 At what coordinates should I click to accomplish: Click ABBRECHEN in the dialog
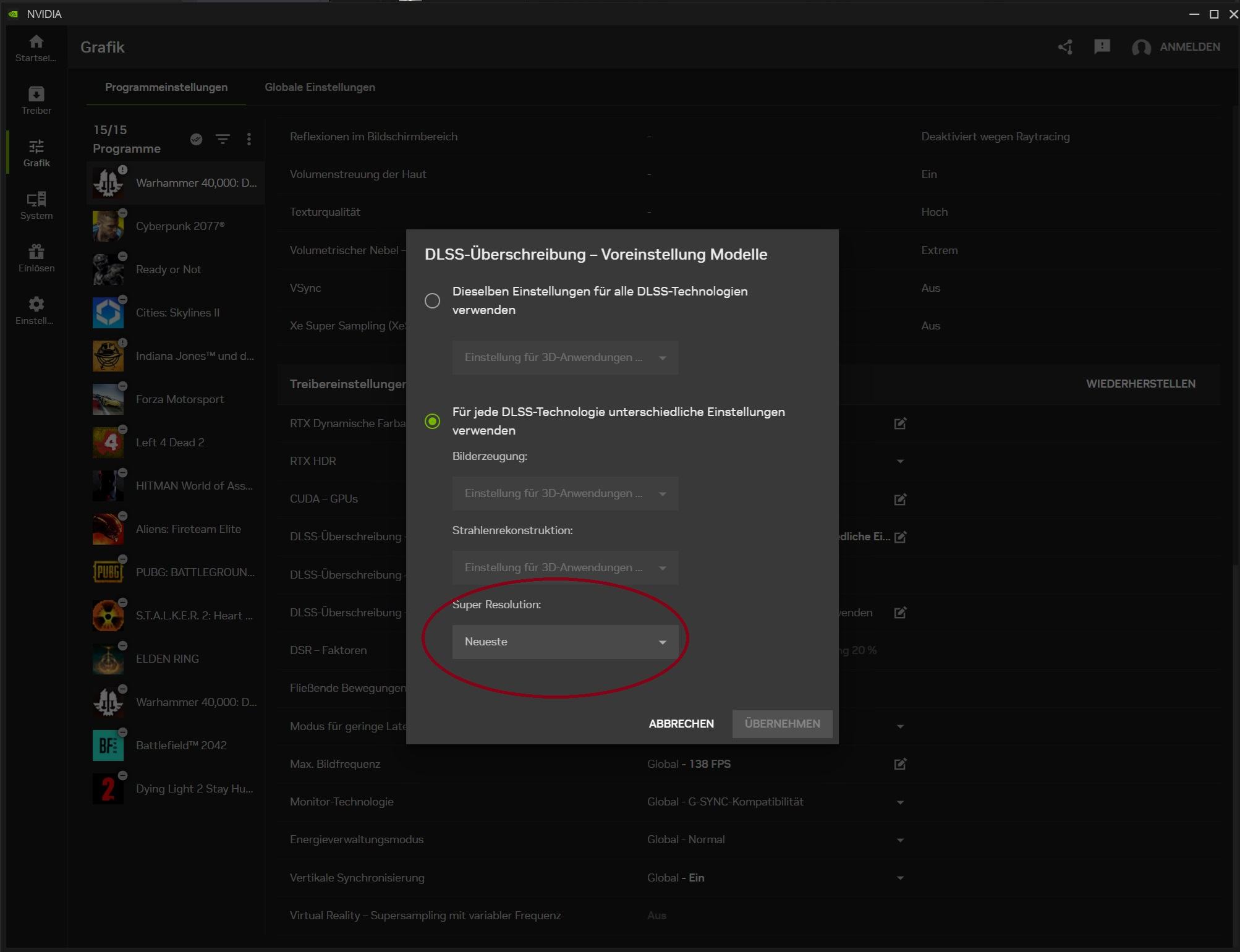pyautogui.click(x=681, y=724)
